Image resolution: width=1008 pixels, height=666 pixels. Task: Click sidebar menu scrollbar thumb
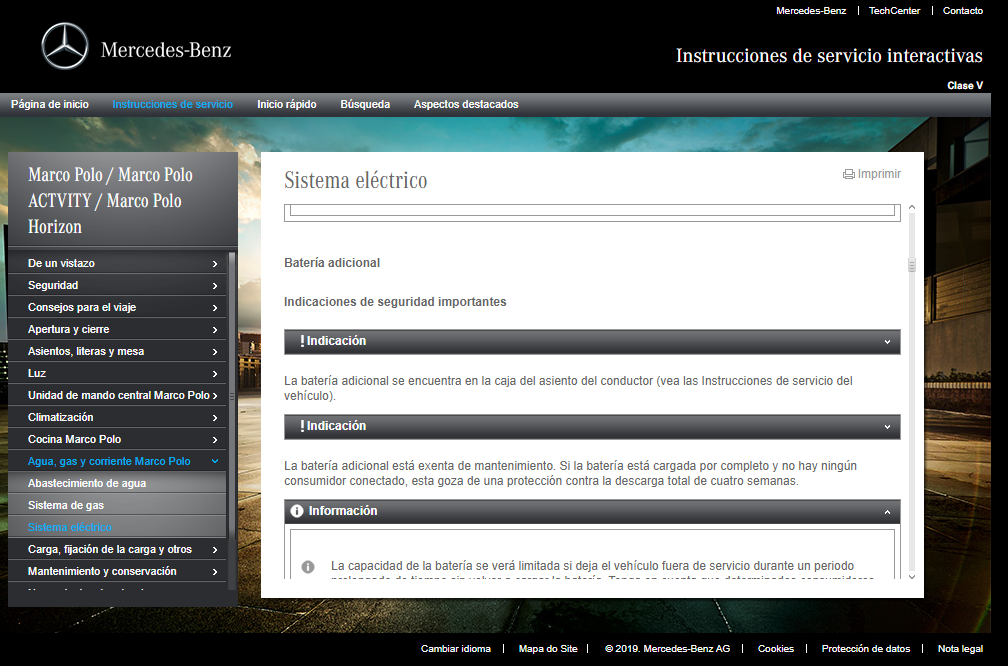[x=232, y=397]
